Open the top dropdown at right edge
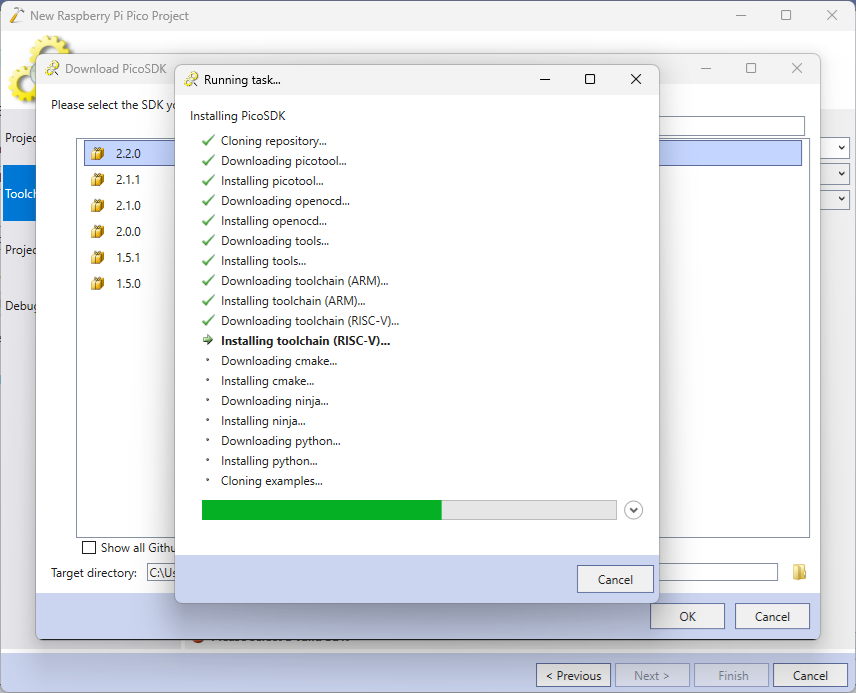The image size is (856, 693). tap(842, 148)
